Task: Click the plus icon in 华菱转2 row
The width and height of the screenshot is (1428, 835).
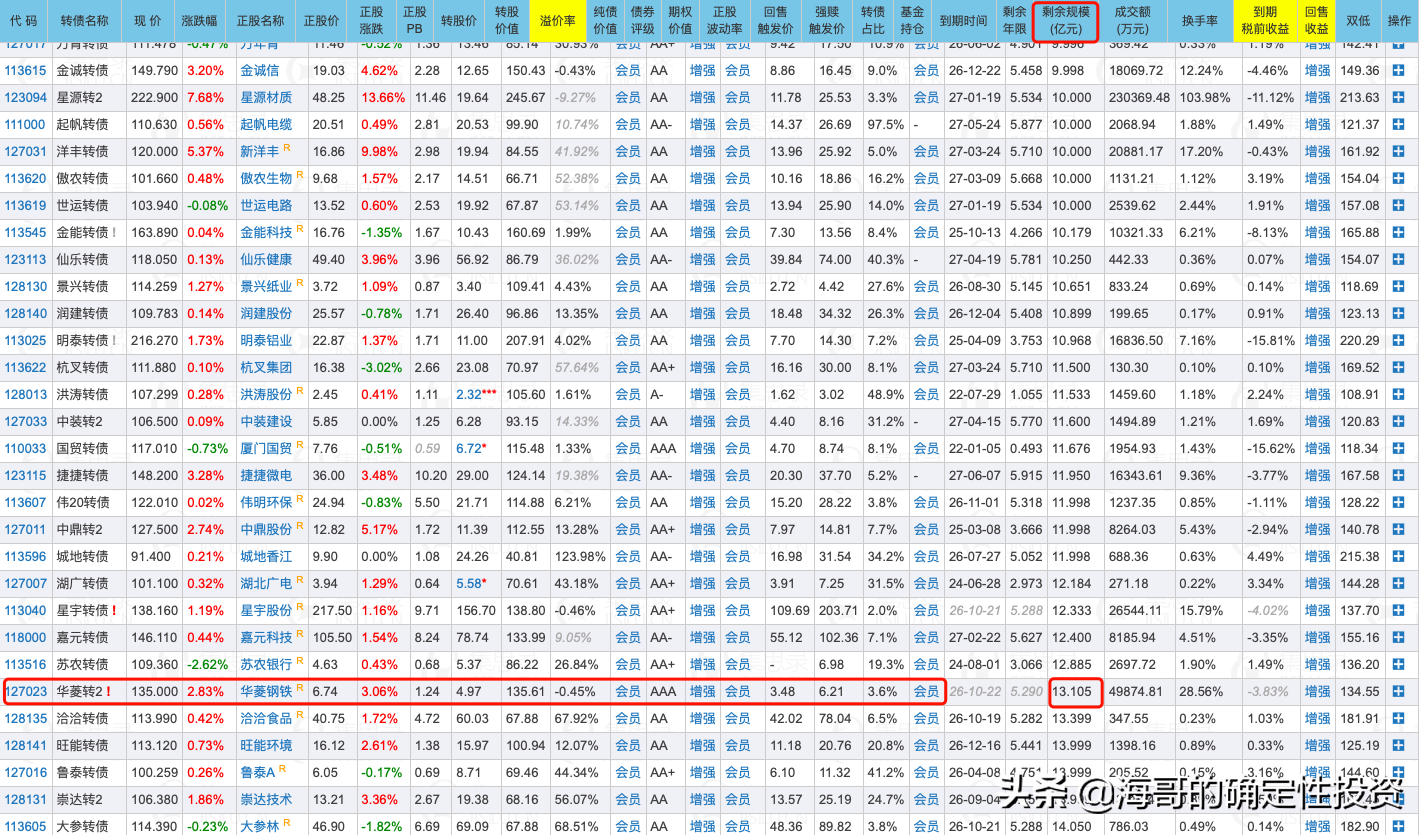Action: pyautogui.click(x=1398, y=691)
